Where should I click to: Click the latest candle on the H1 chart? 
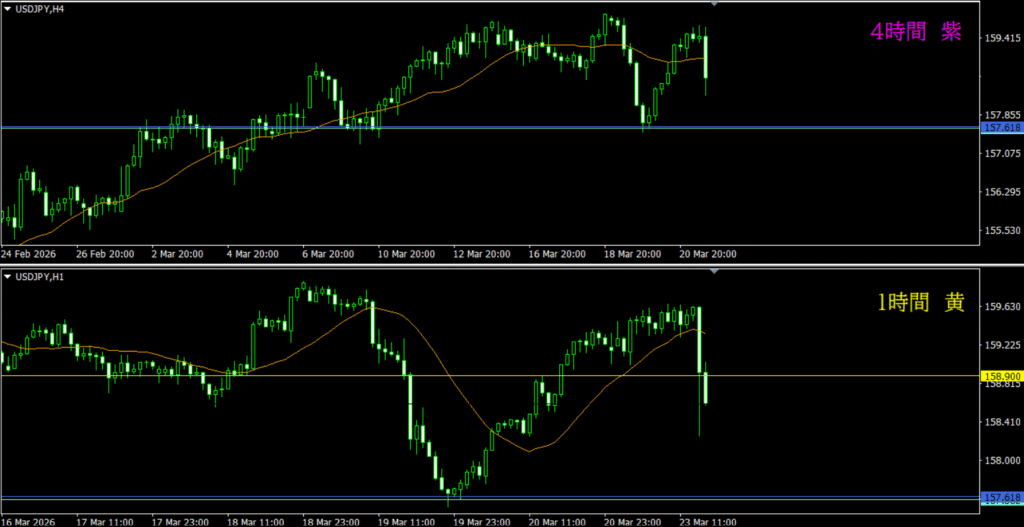pos(706,387)
